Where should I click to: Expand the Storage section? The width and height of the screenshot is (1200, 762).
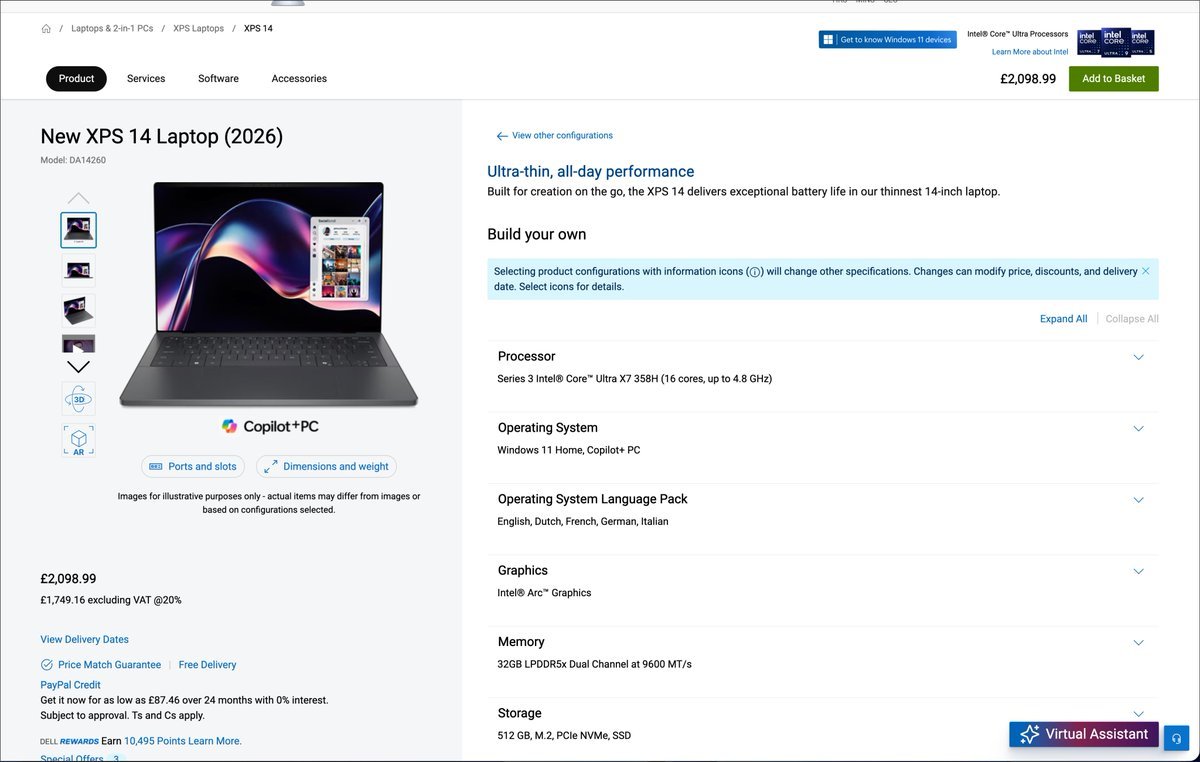1138,714
